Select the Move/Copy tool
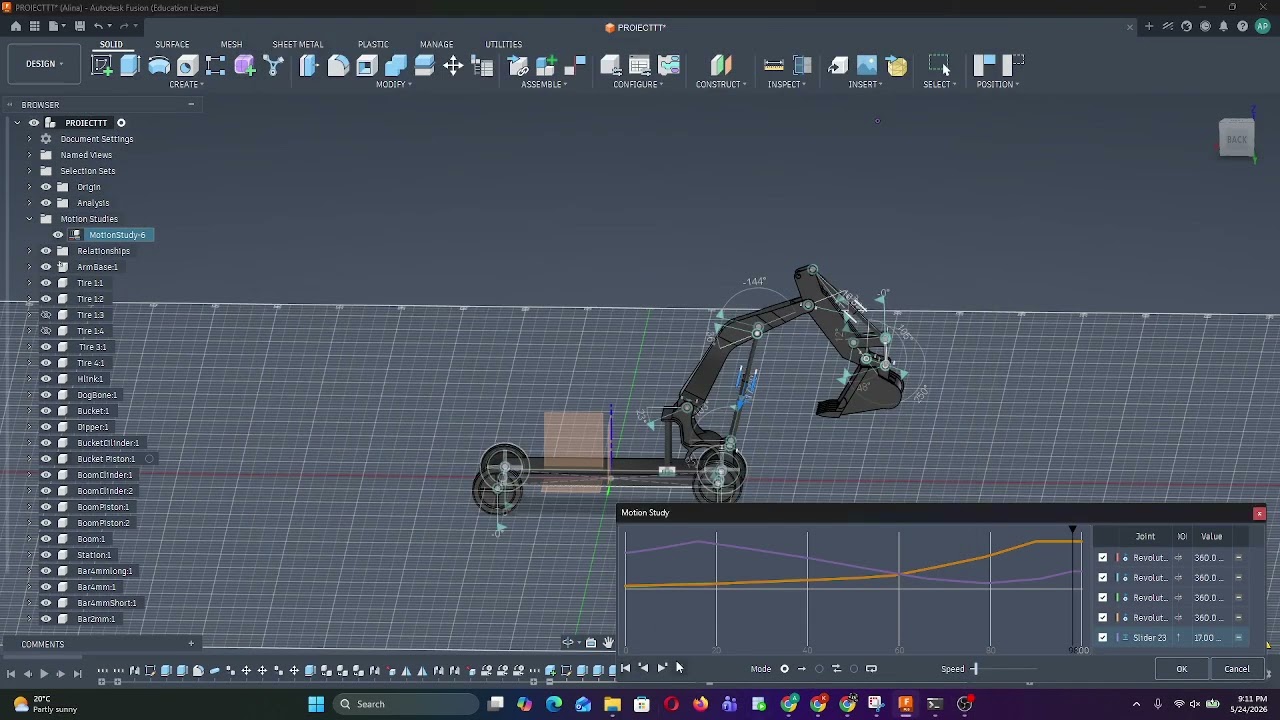 click(x=453, y=66)
